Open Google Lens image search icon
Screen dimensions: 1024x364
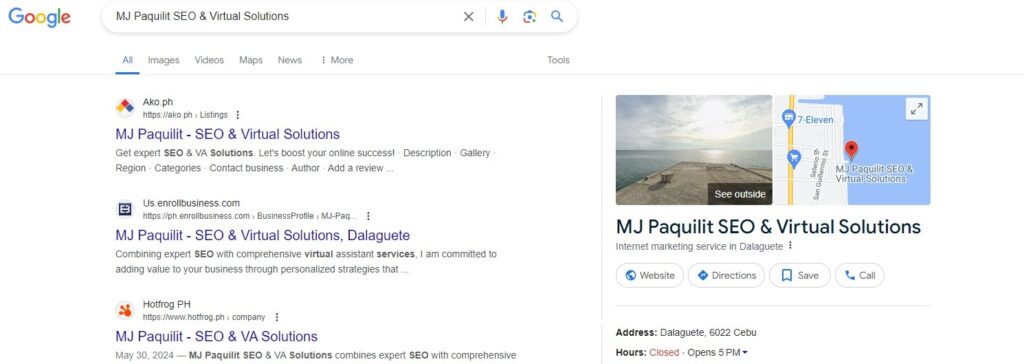tap(530, 16)
